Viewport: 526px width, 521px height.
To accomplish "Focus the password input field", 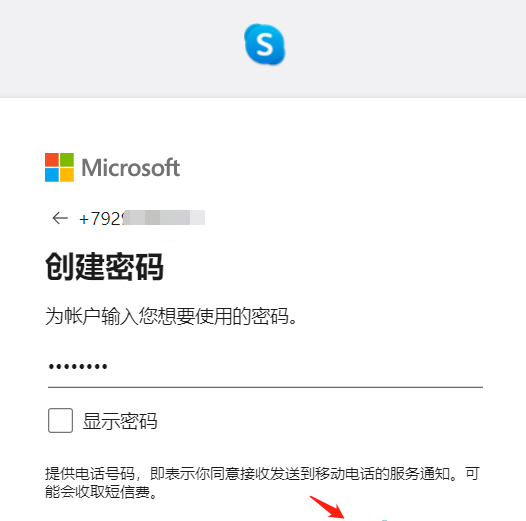I will pos(265,368).
